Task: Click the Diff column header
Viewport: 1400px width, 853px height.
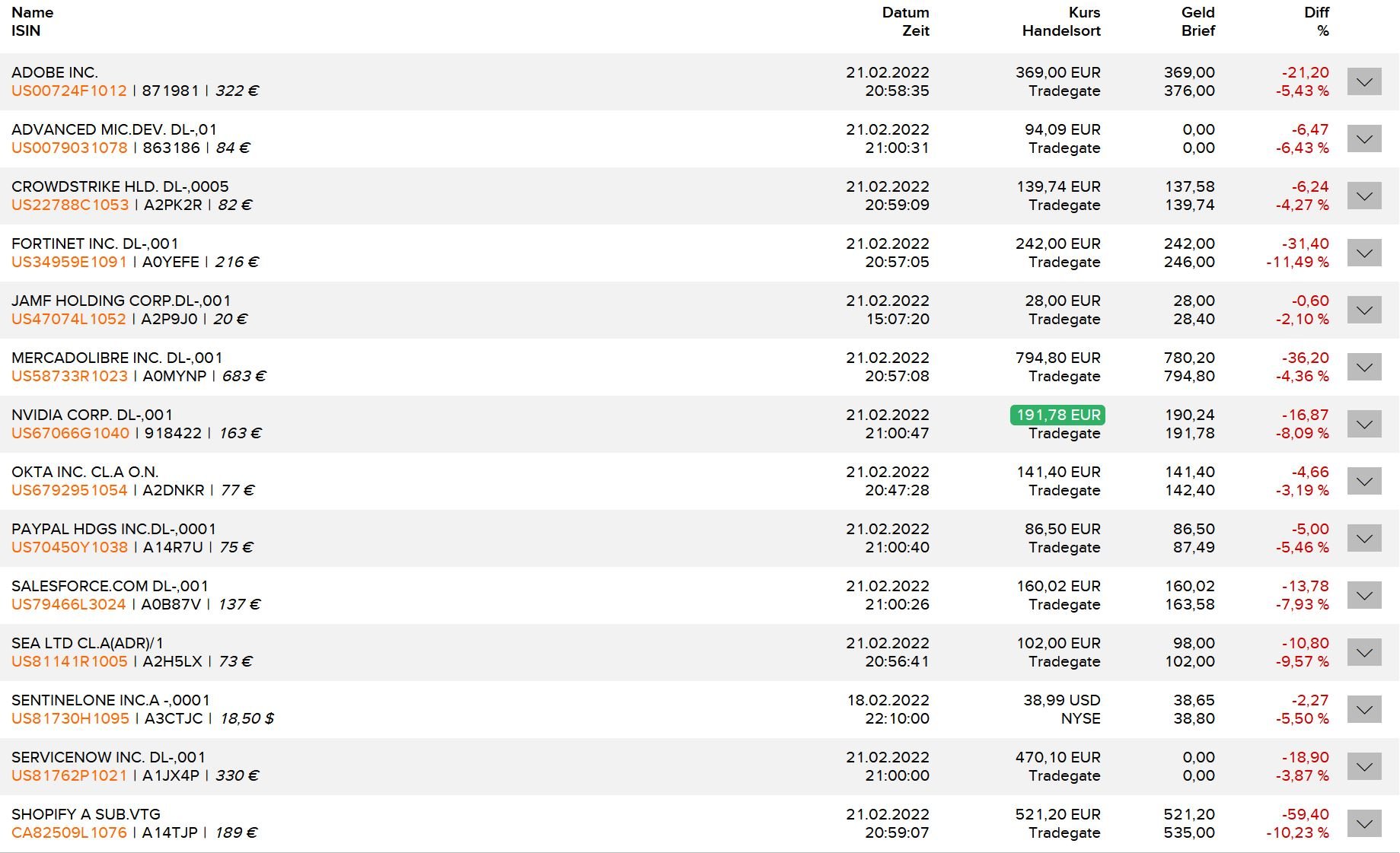Action: pos(1316,12)
